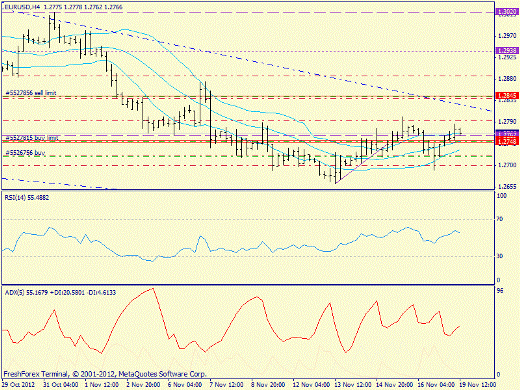Click the ADX 96 axis label
The image size is (520, 390).
click(x=500, y=291)
